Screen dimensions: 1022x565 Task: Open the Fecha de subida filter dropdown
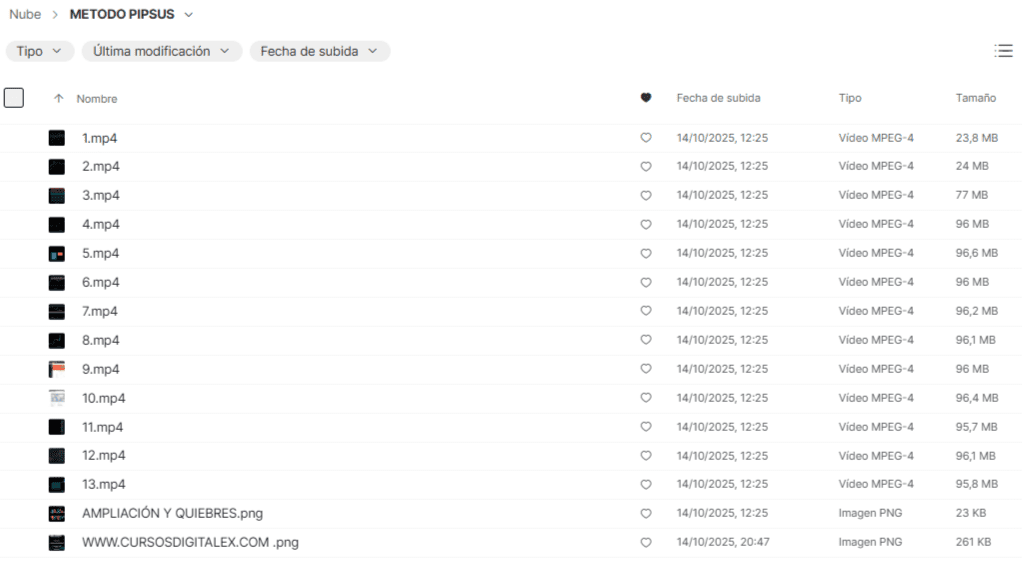319,51
